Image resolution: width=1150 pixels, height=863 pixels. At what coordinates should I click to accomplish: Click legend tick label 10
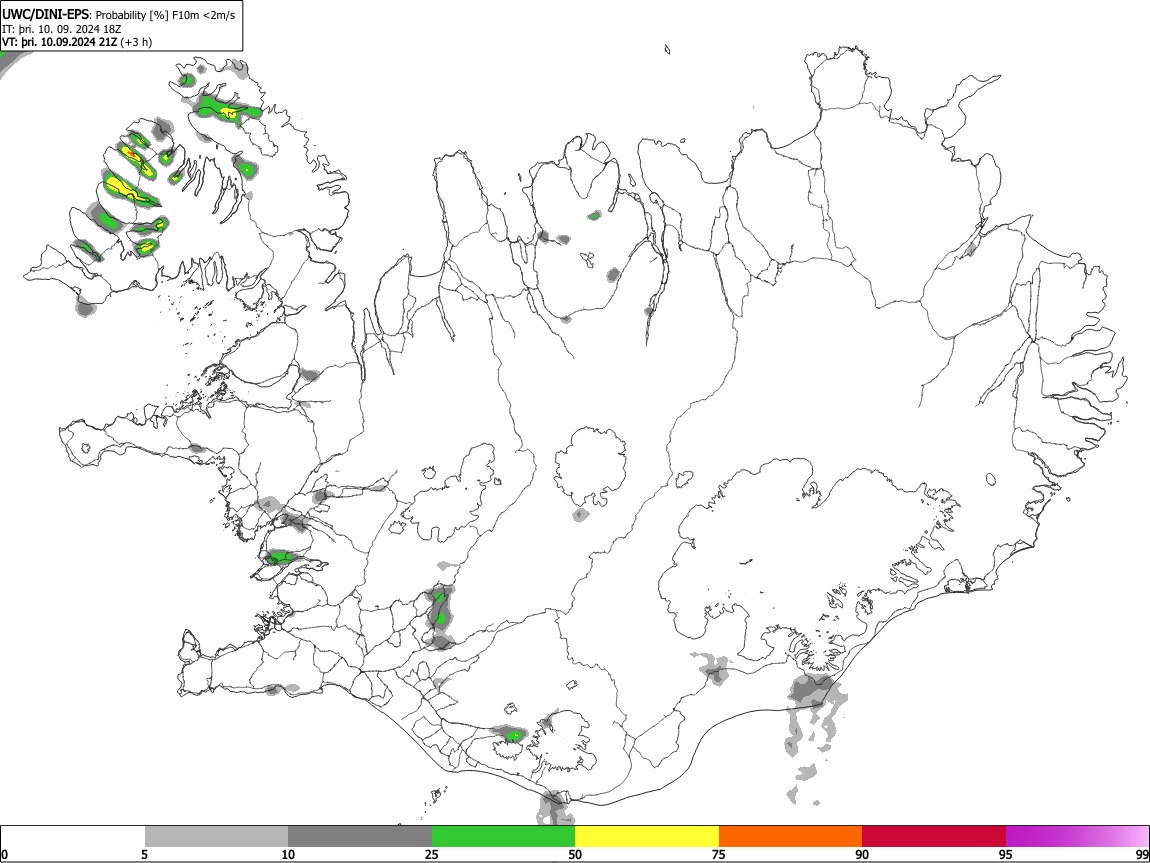point(288,855)
